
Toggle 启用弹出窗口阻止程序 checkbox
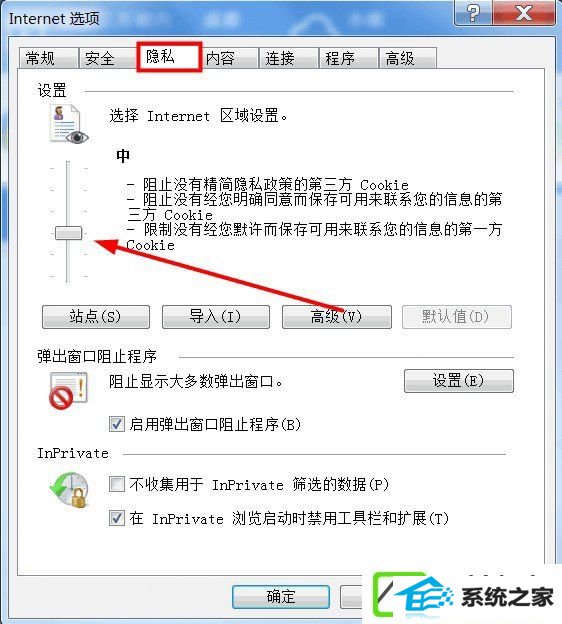point(117,424)
